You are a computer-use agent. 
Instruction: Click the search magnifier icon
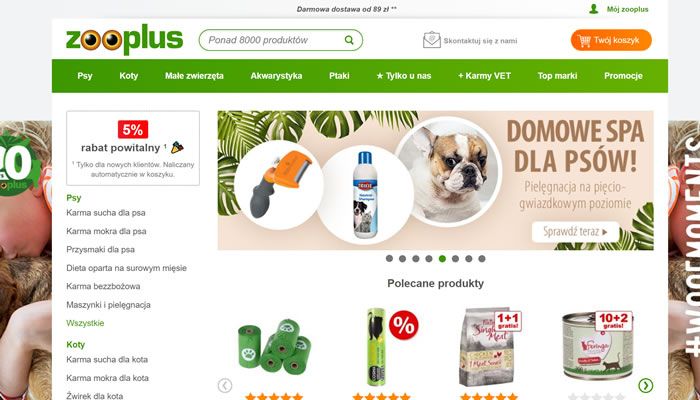tap(349, 40)
